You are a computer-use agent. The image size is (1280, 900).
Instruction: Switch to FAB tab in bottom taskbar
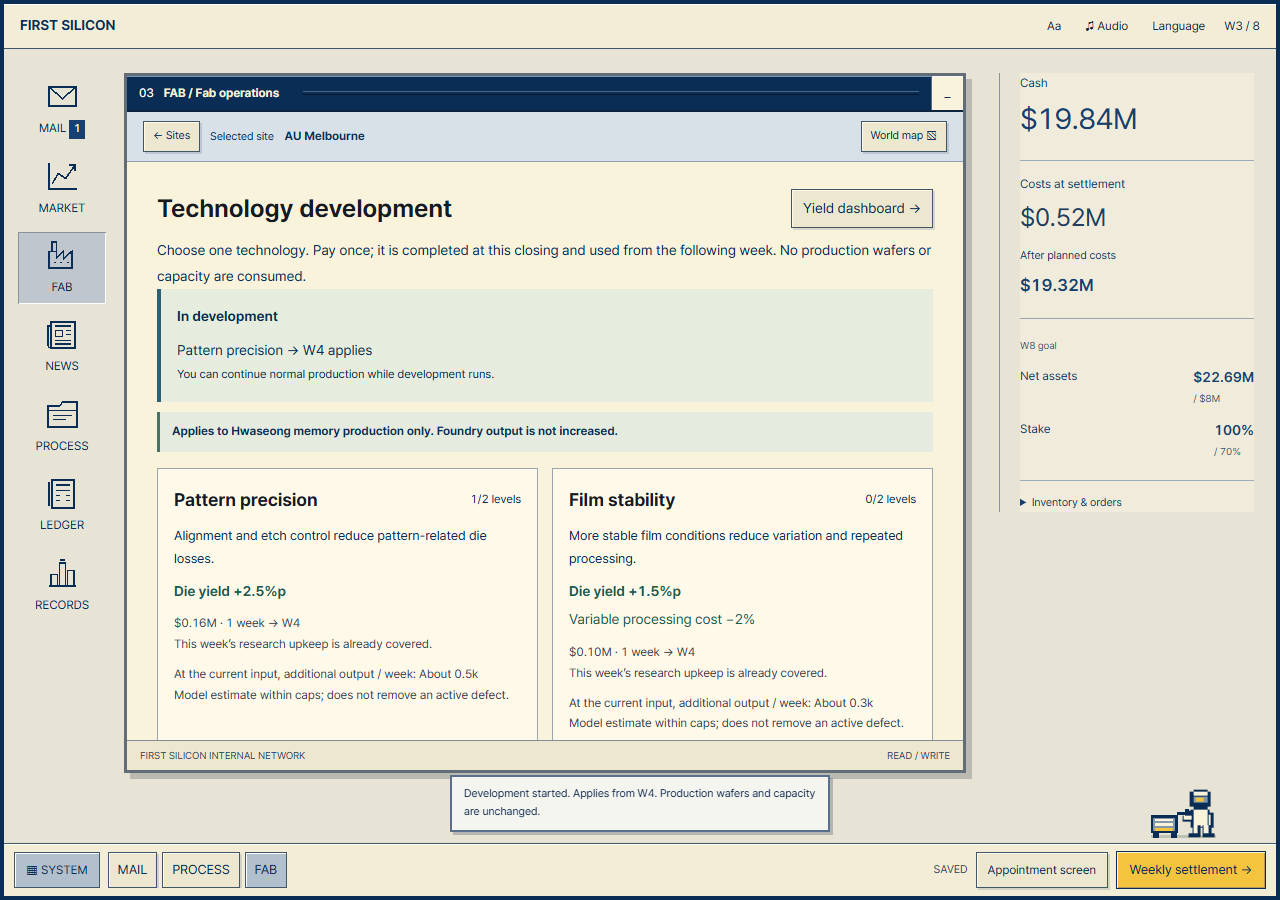pyautogui.click(x=266, y=870)
